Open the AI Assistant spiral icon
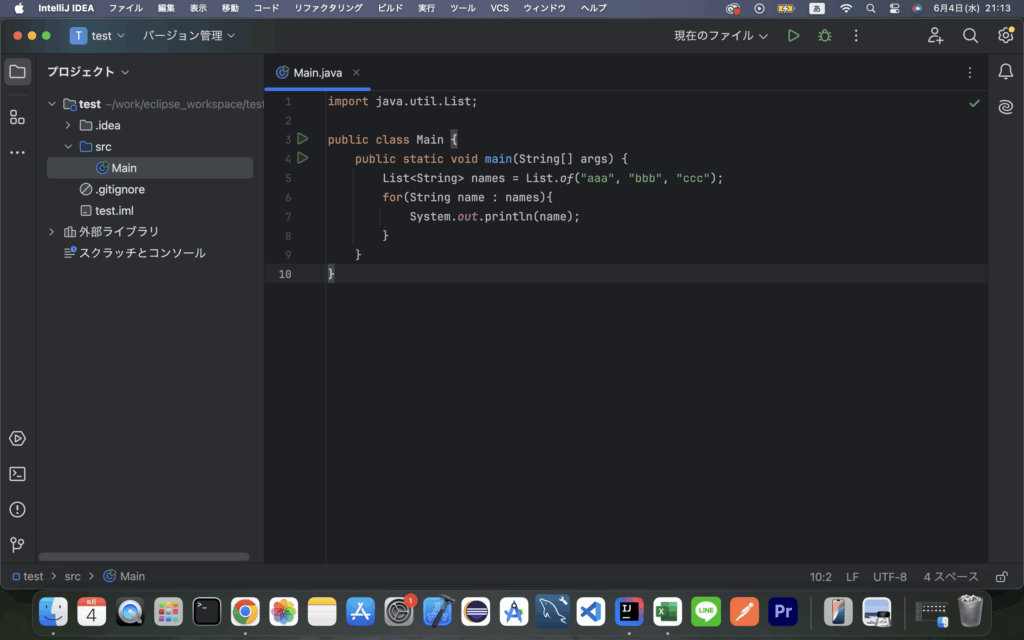 coord(1006,107)
